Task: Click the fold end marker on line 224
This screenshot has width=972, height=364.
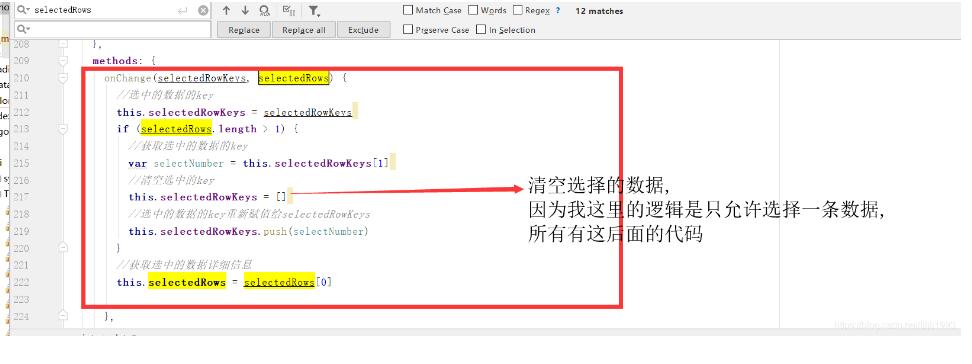Action: pos(63,316)
